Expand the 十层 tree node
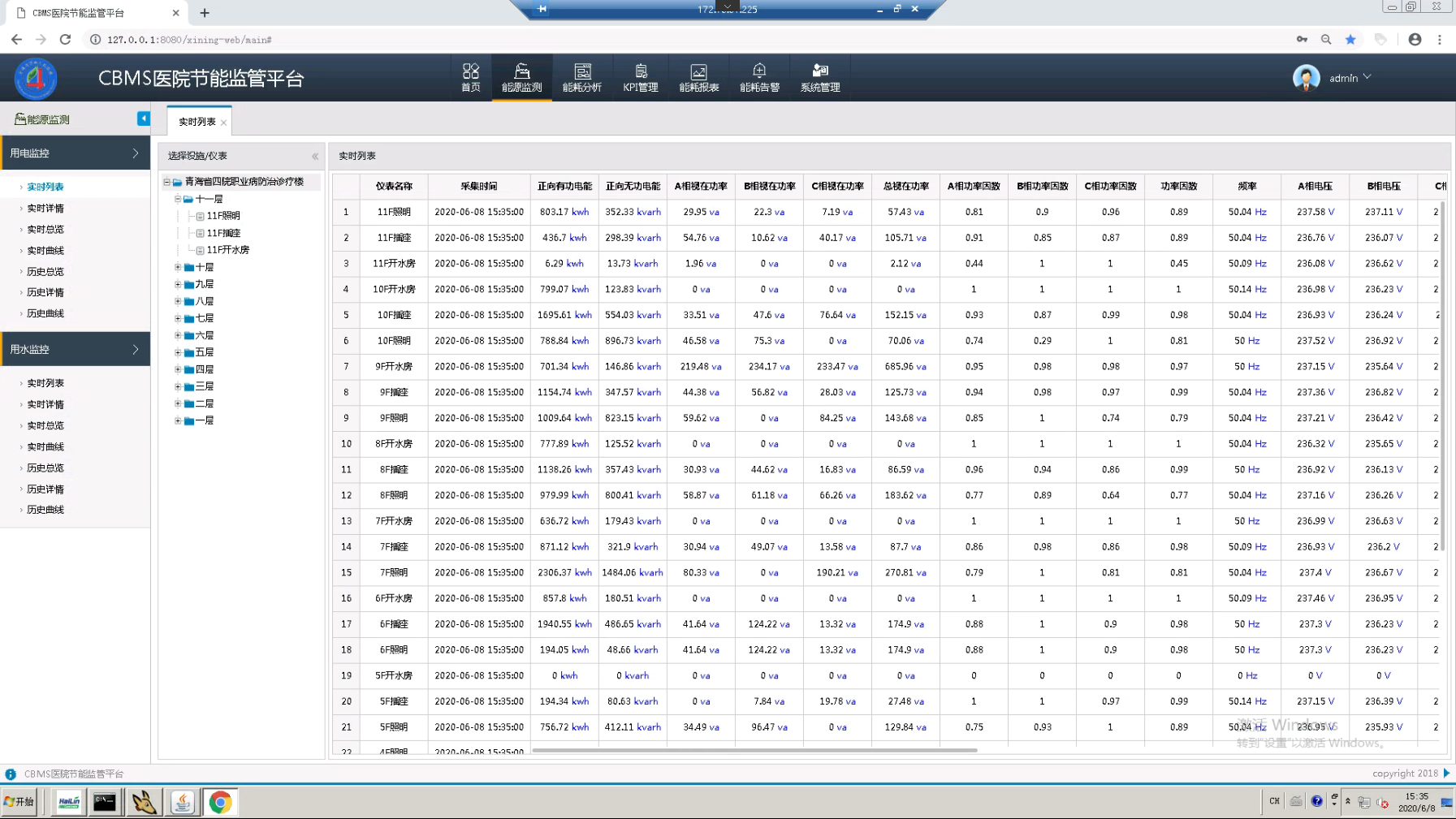1456x819 pixels. [178, 267]
